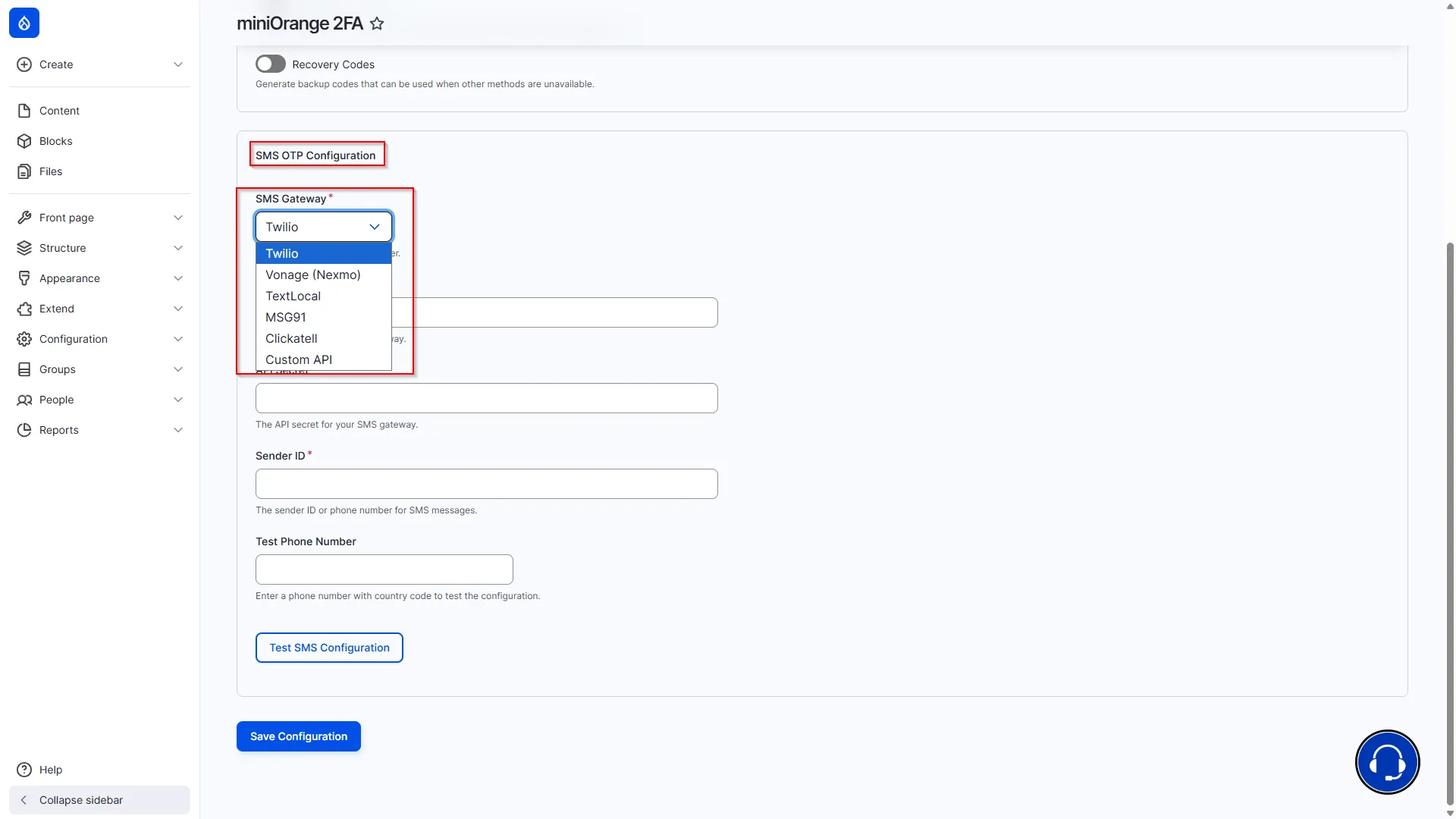Expand the Reports chevron
Viewport: 1456px width, 819px height.
coord(178,430)
